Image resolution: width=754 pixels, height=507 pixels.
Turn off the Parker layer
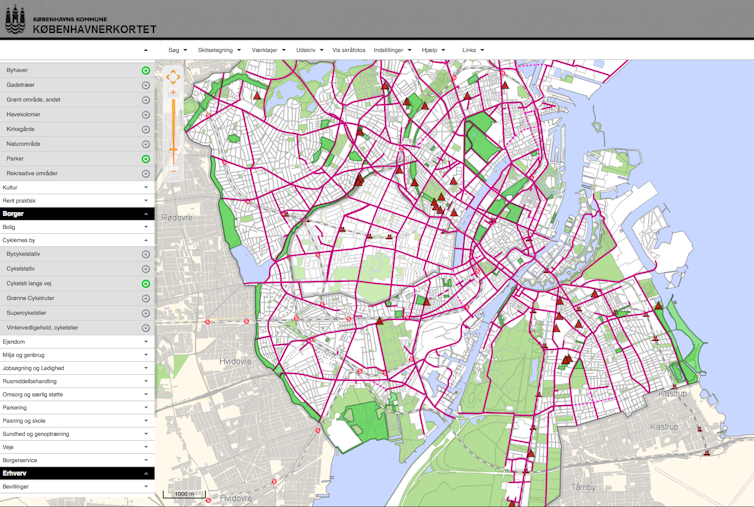[146, 159]
